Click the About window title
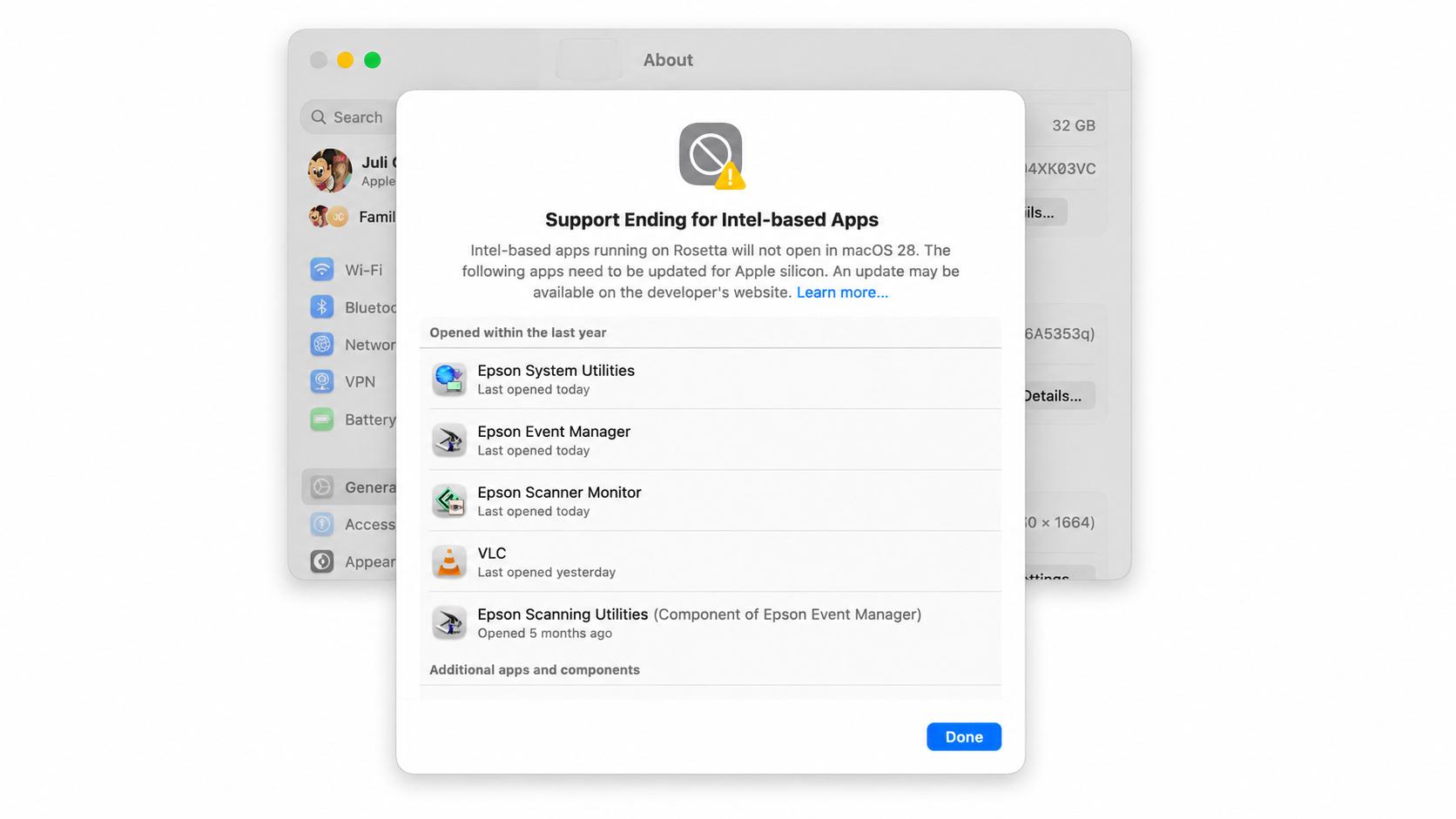Screen dimensions: 1456x819 (x=668, y=60)
